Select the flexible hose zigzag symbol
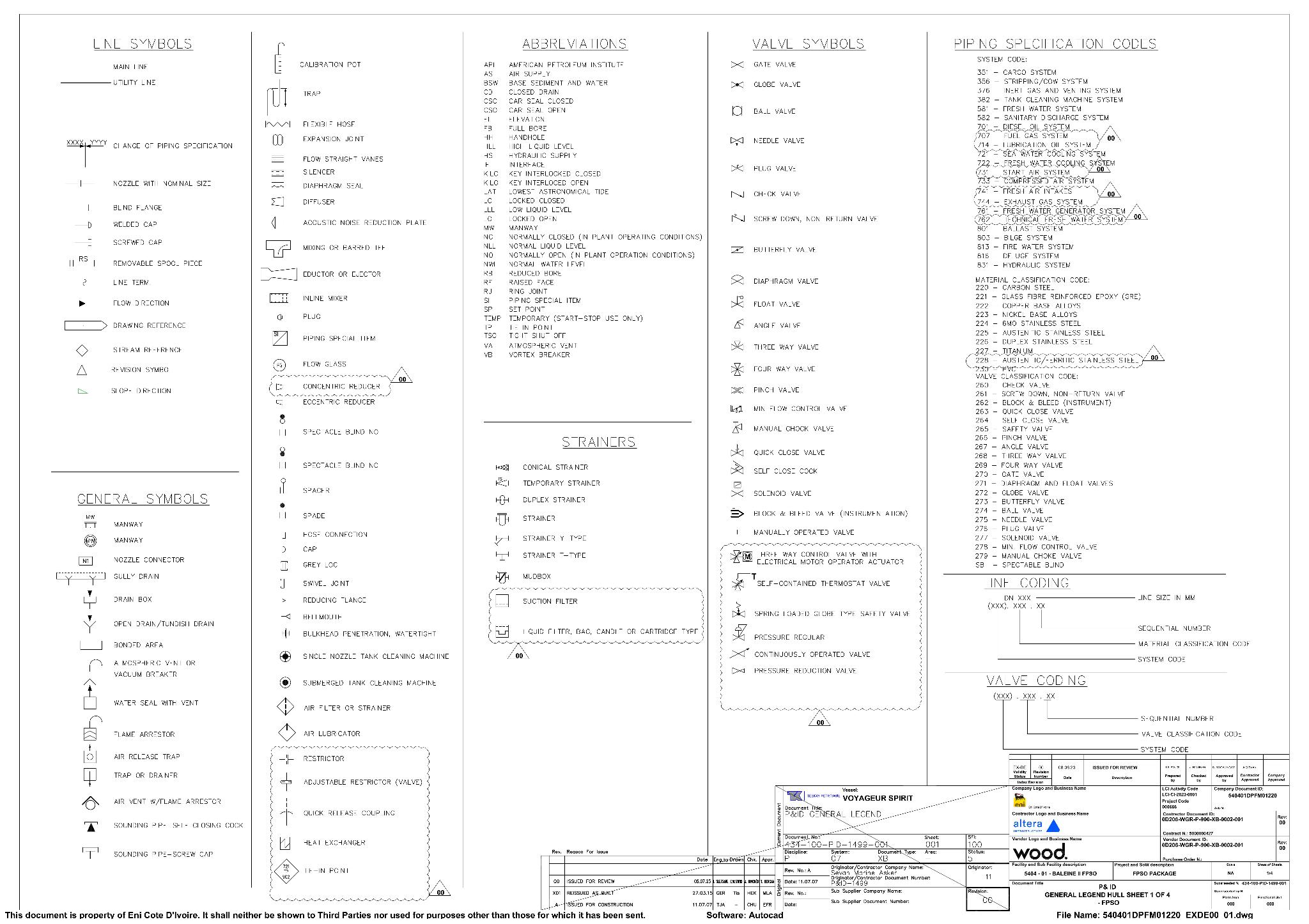 coord(277,124)
